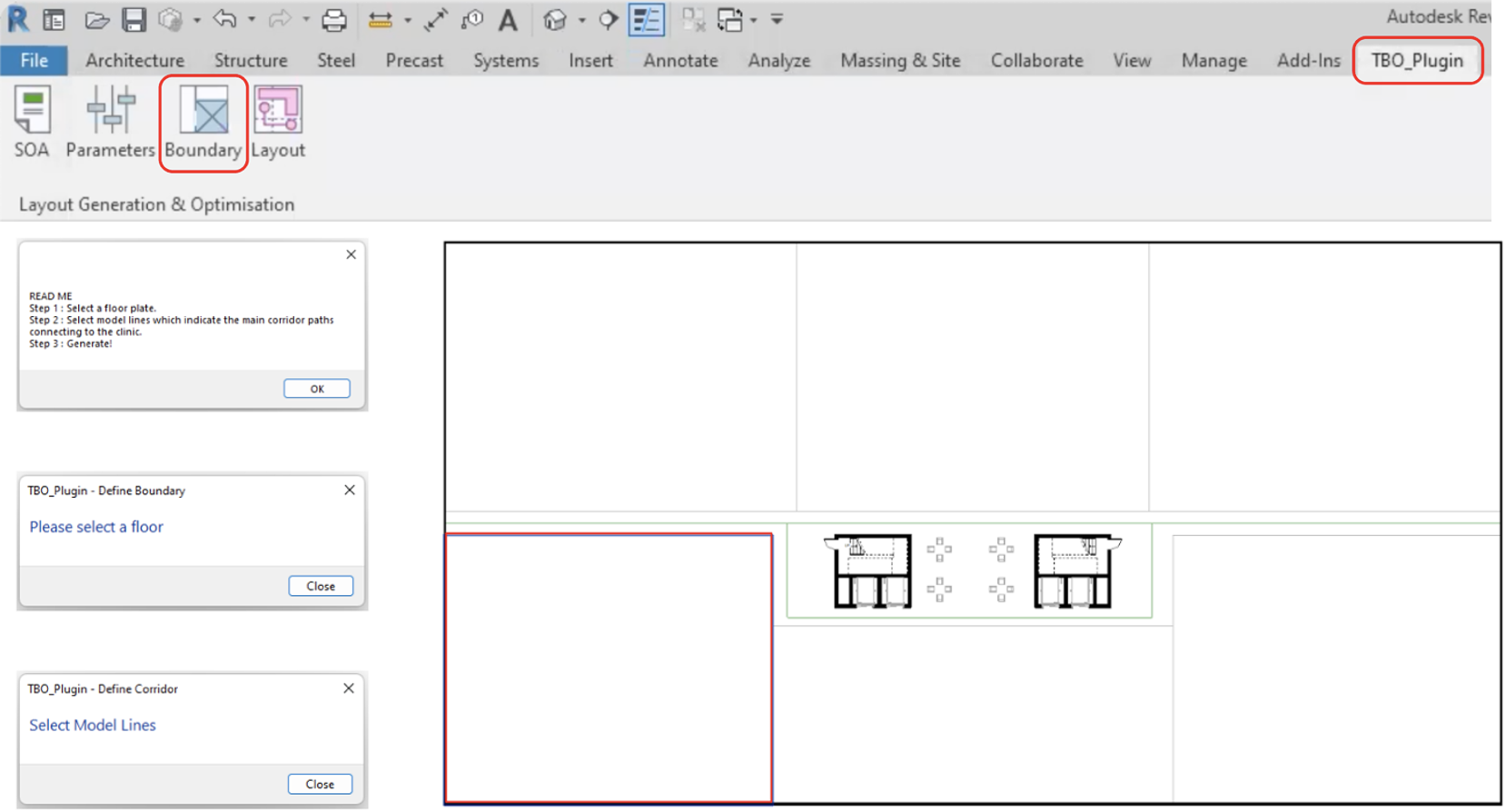Switch to the Architecture ribbon tab
The image size is (1506, 812).
134,61
